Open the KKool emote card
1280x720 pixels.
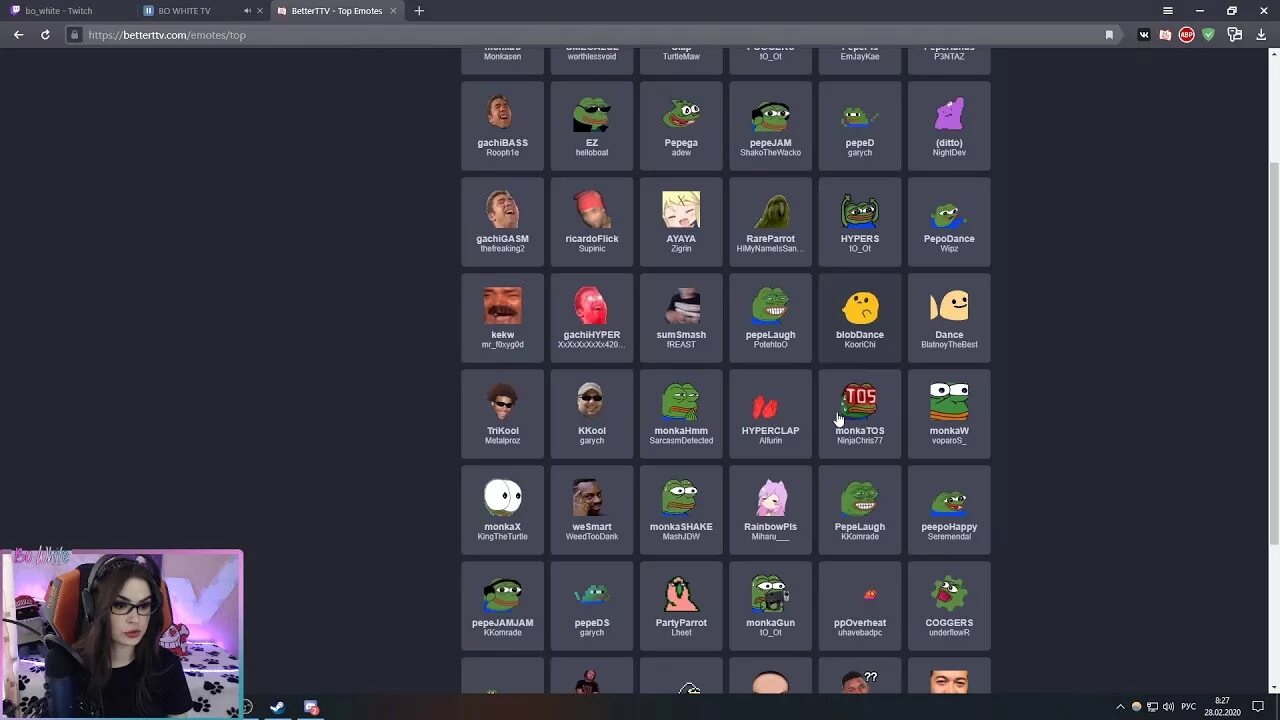coord(592,414)
